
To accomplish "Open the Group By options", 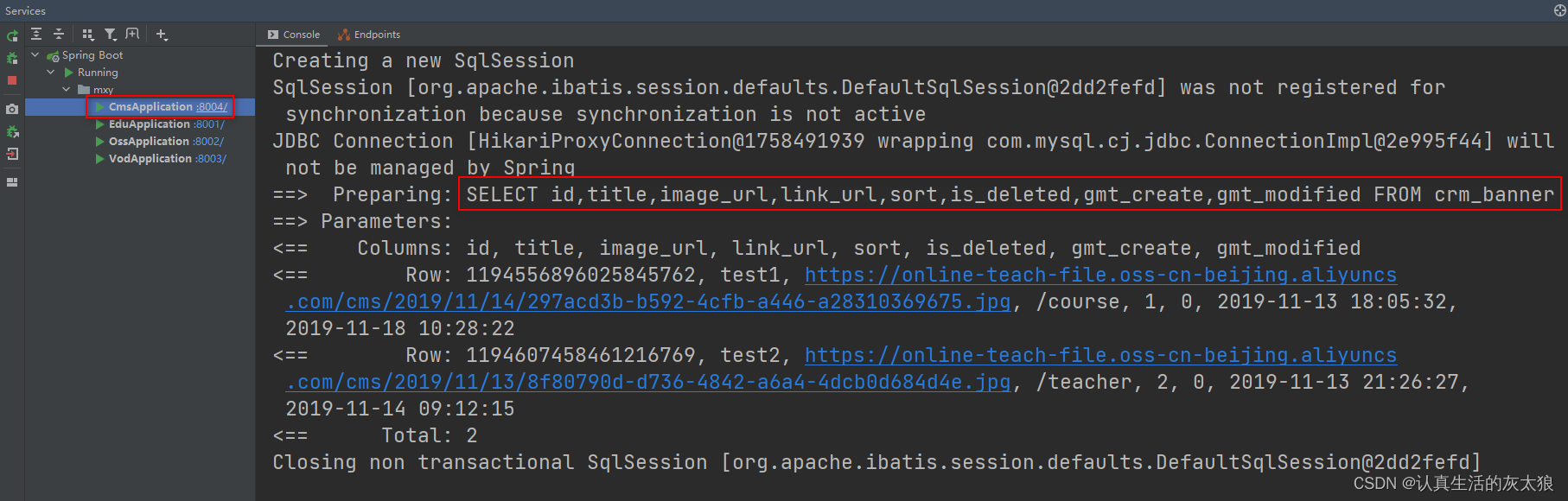I will click(87, 35).
